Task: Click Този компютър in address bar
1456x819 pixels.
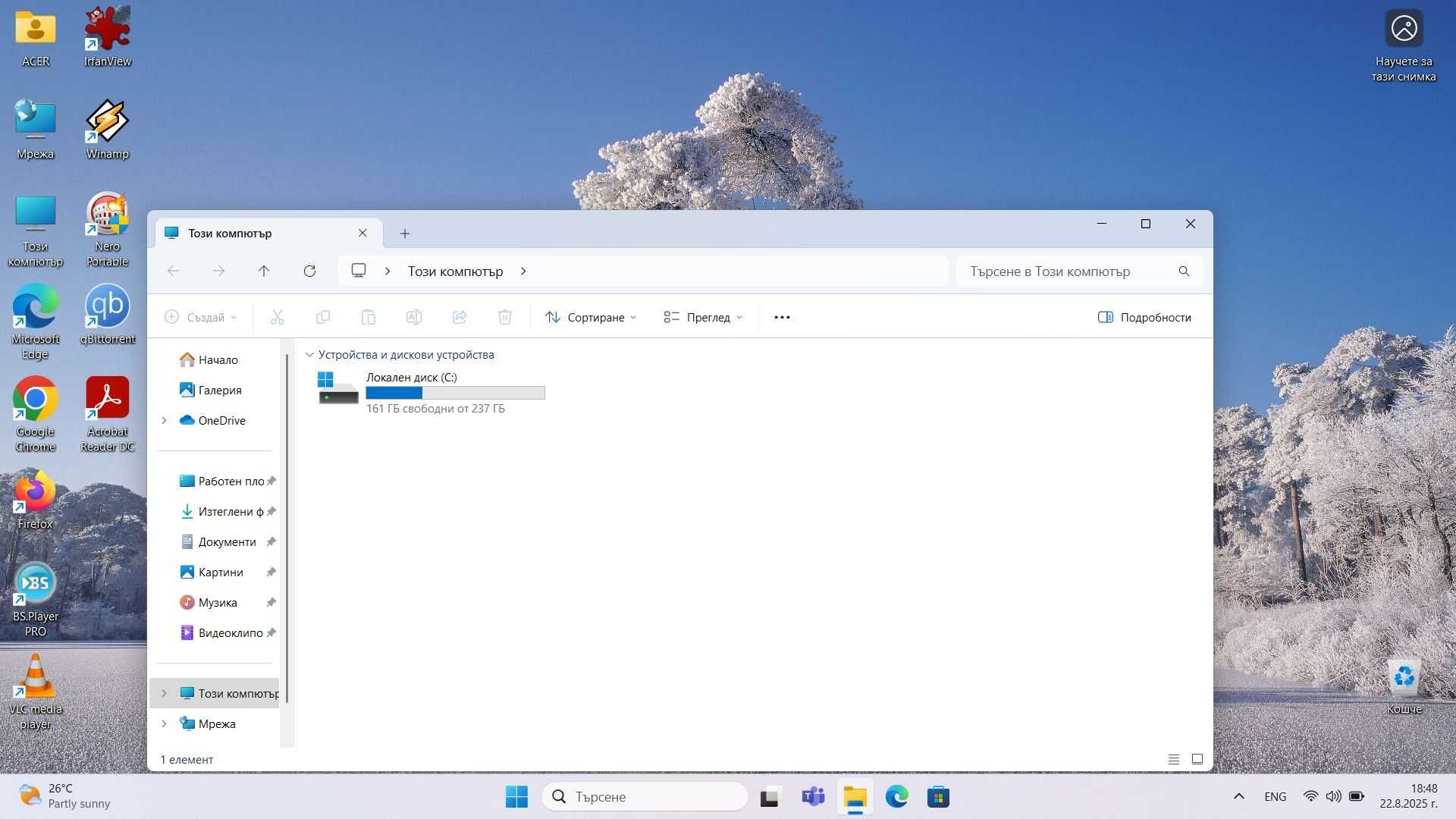Action: coord(455,271)
